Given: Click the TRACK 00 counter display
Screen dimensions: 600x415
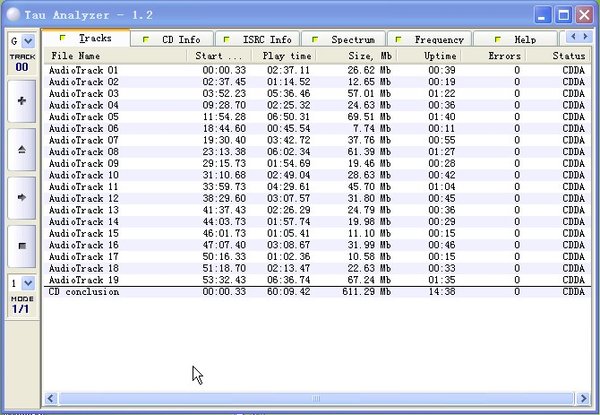Looking at the screenshot, I should (22, 63).
